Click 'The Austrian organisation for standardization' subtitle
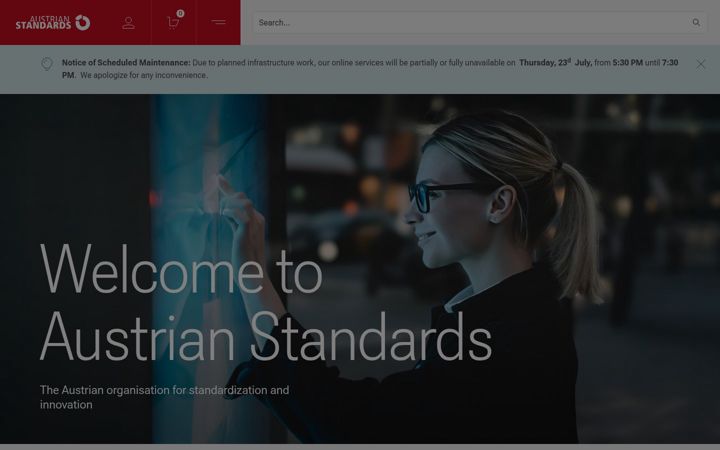 pos(164,397)
